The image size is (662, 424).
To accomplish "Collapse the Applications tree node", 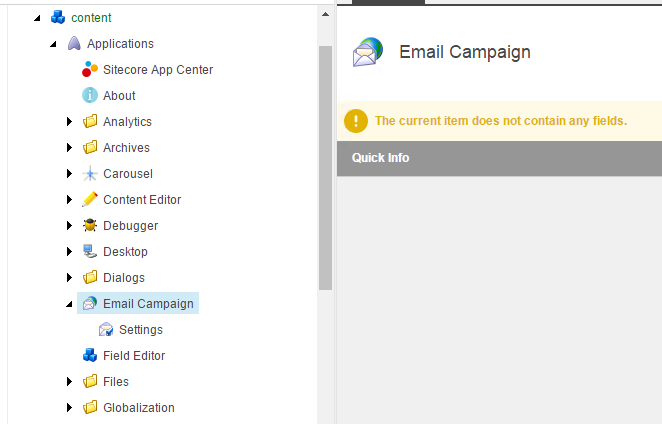I will pos(53,44).
